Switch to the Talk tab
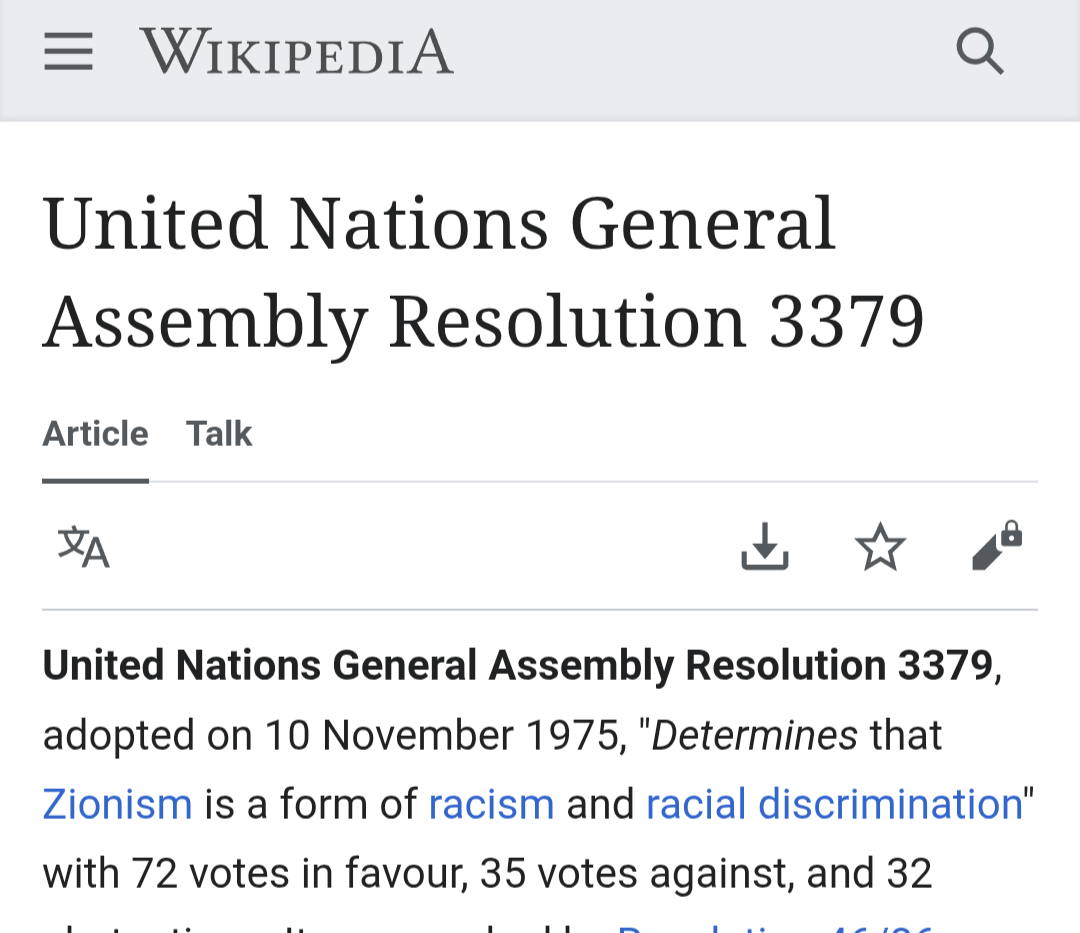Image resolution: width=1080 pixels, height=933 pixels. click(219, 434)
